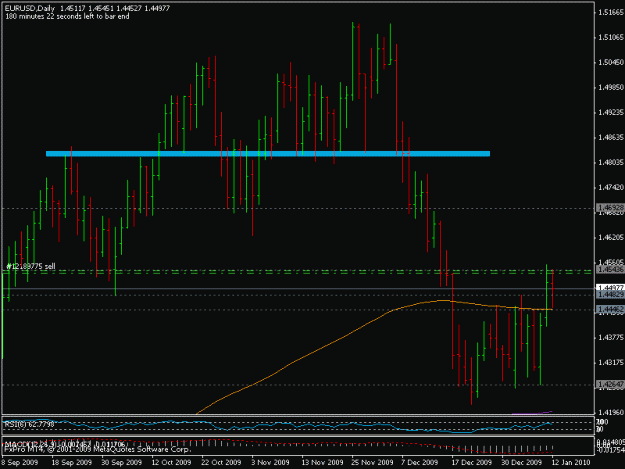The image size is (625, 469).
Task: Click the 1.47420 price axis label
Action: coord(611,187)
